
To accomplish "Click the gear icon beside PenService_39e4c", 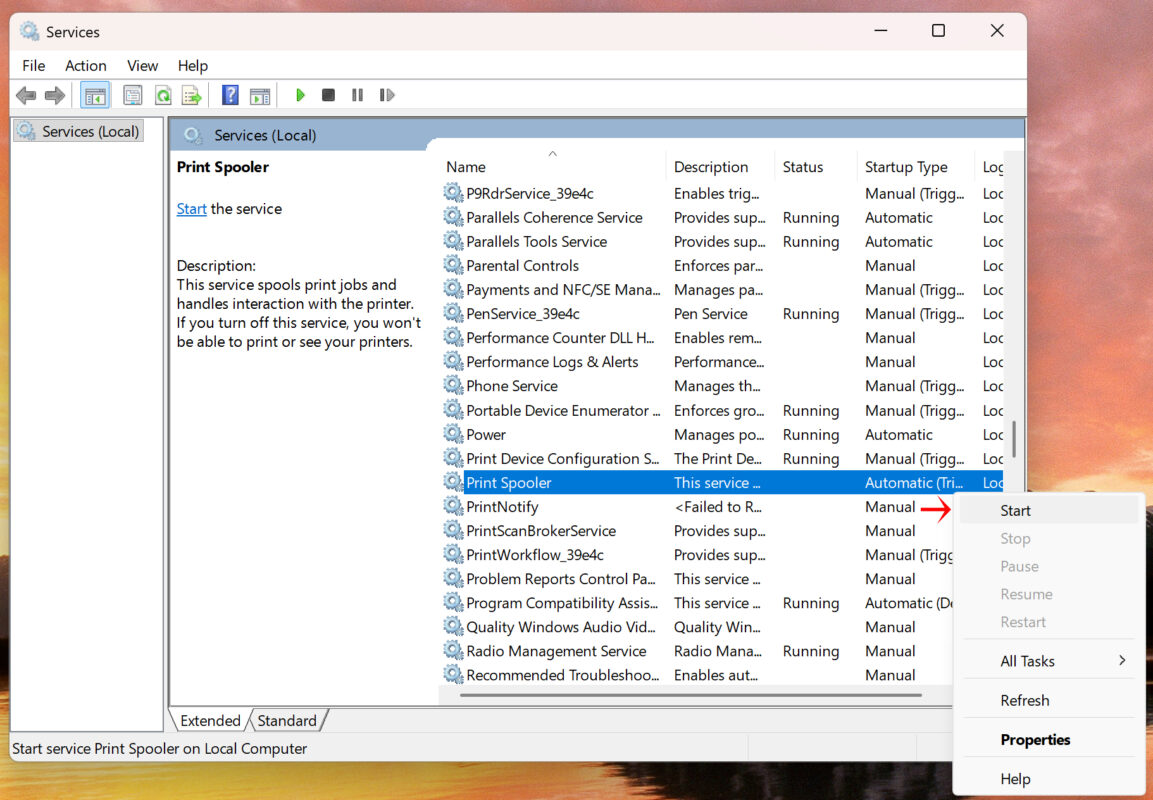I will pos(453,313).
